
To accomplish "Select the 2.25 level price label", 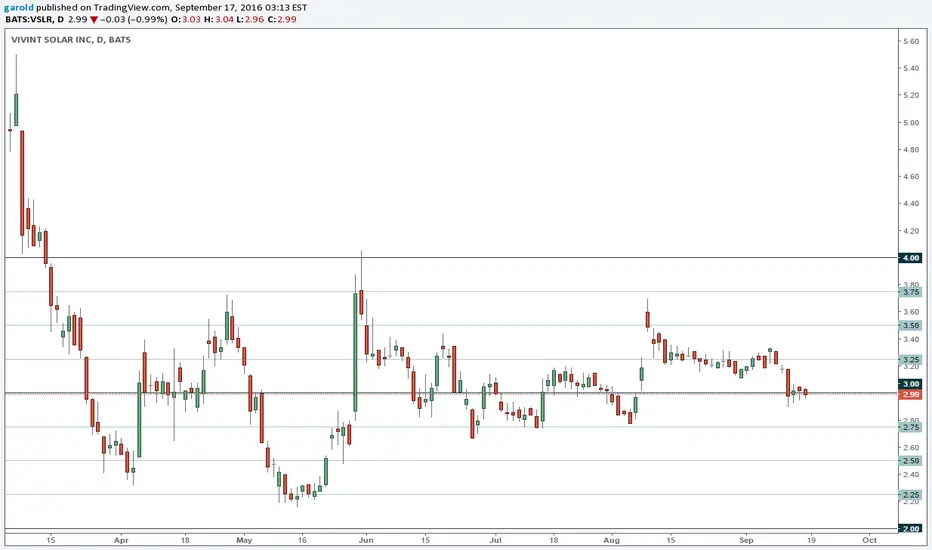I will coord(911,495).
